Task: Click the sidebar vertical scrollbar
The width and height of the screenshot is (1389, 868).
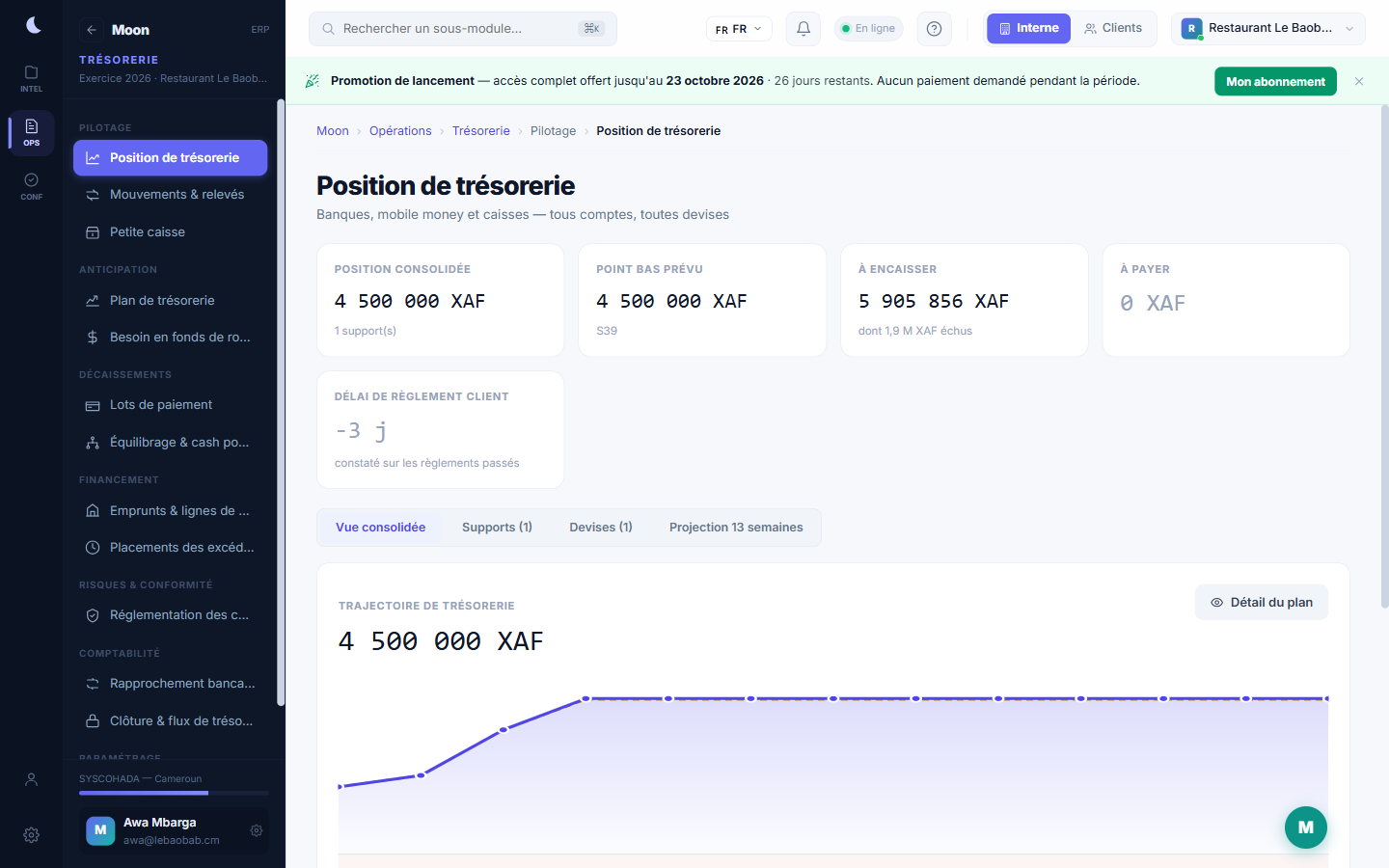Action: pos(281,403)
